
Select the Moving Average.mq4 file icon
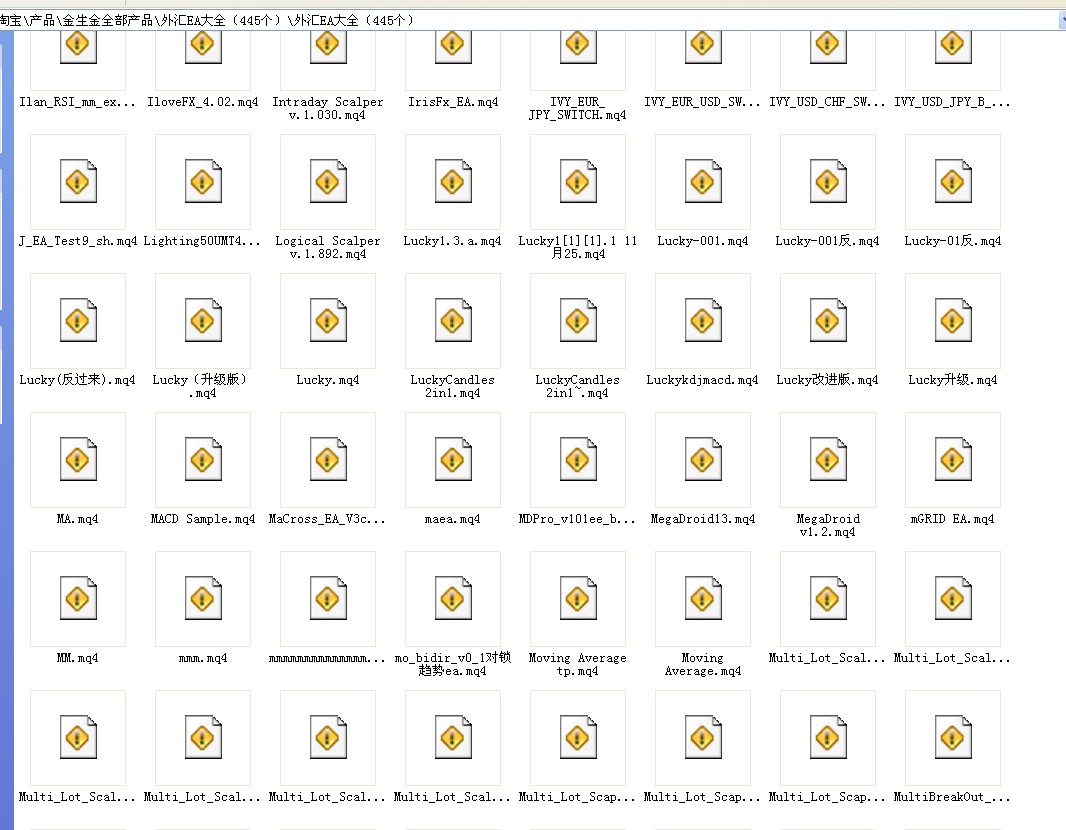coord(703,598)
